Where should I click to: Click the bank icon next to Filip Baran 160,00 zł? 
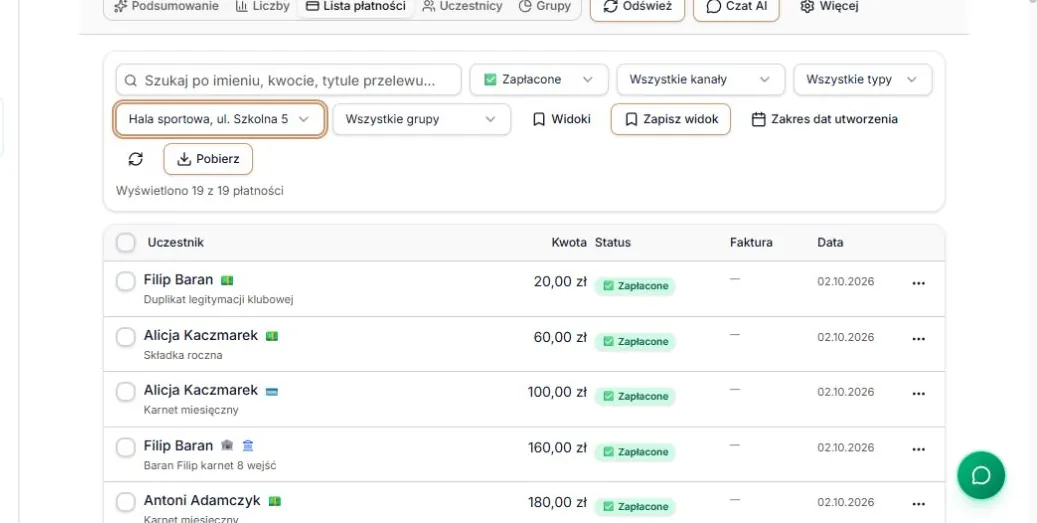248,446
